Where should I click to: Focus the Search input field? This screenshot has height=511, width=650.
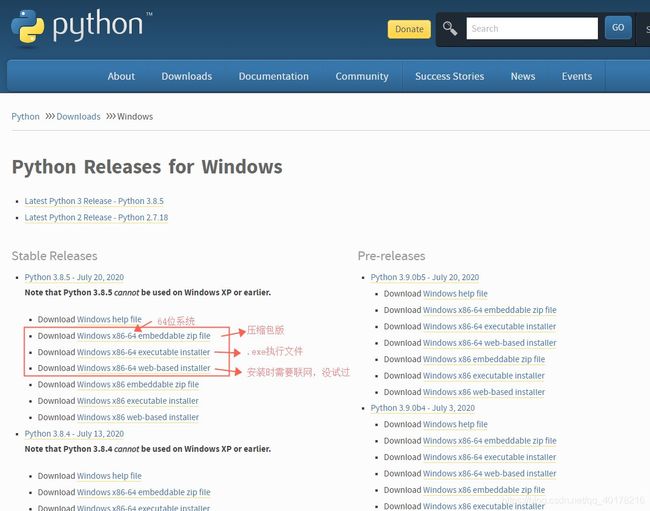pyautogui.click(x=532, y=29)
